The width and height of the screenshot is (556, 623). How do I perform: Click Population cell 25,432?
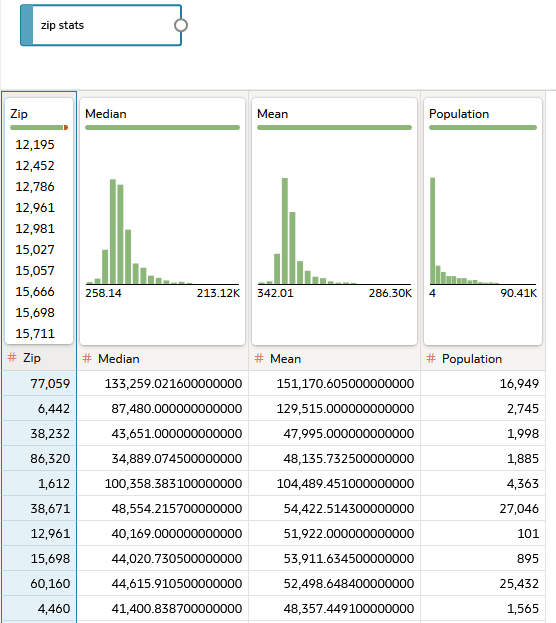coord(483,584)
